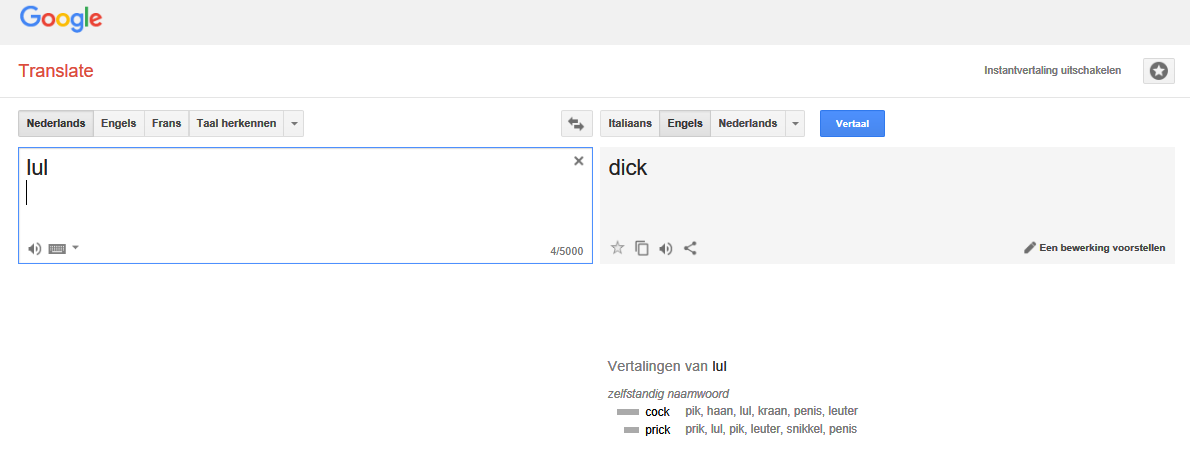
Task: Copy the translated text
Action: point(642,248)
